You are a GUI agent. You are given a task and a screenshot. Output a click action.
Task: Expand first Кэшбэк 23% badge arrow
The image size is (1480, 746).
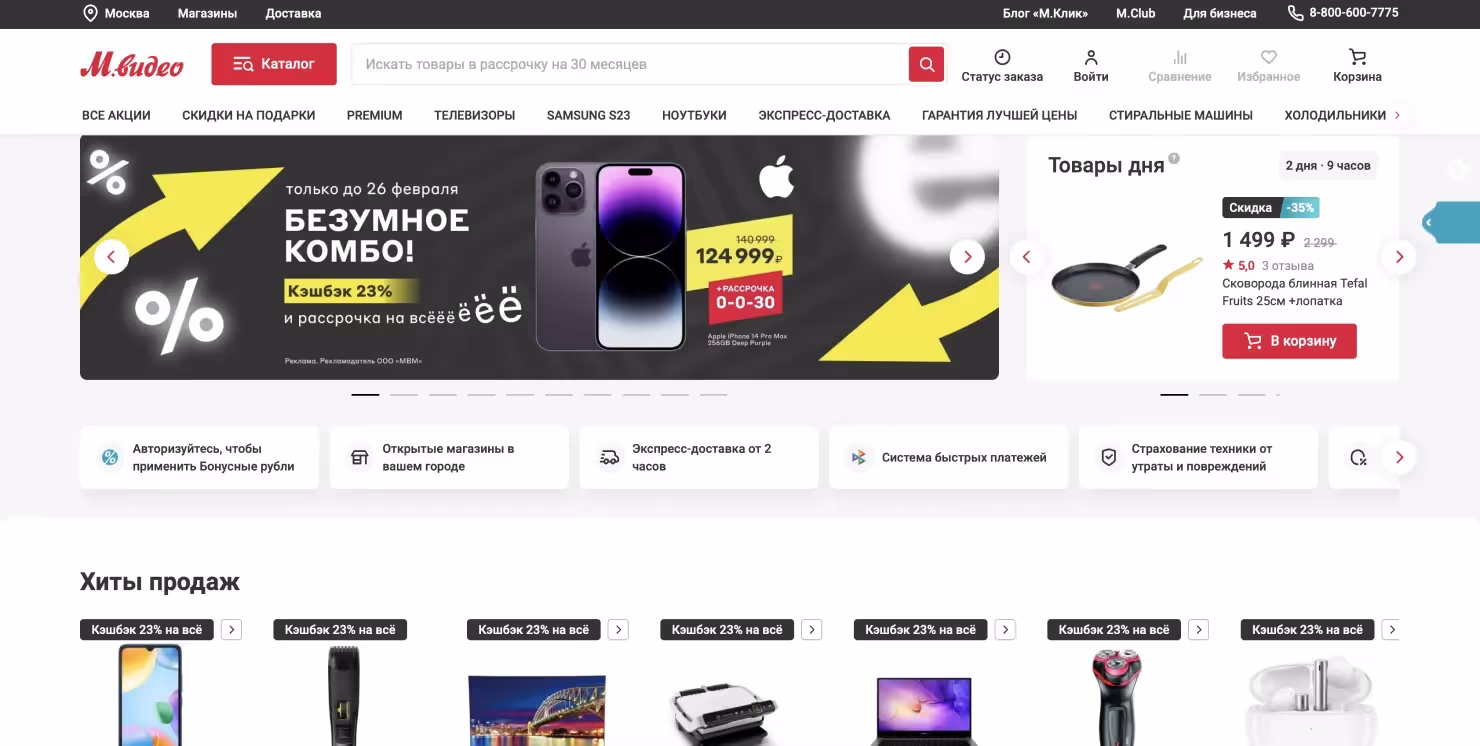pos(231,630)
